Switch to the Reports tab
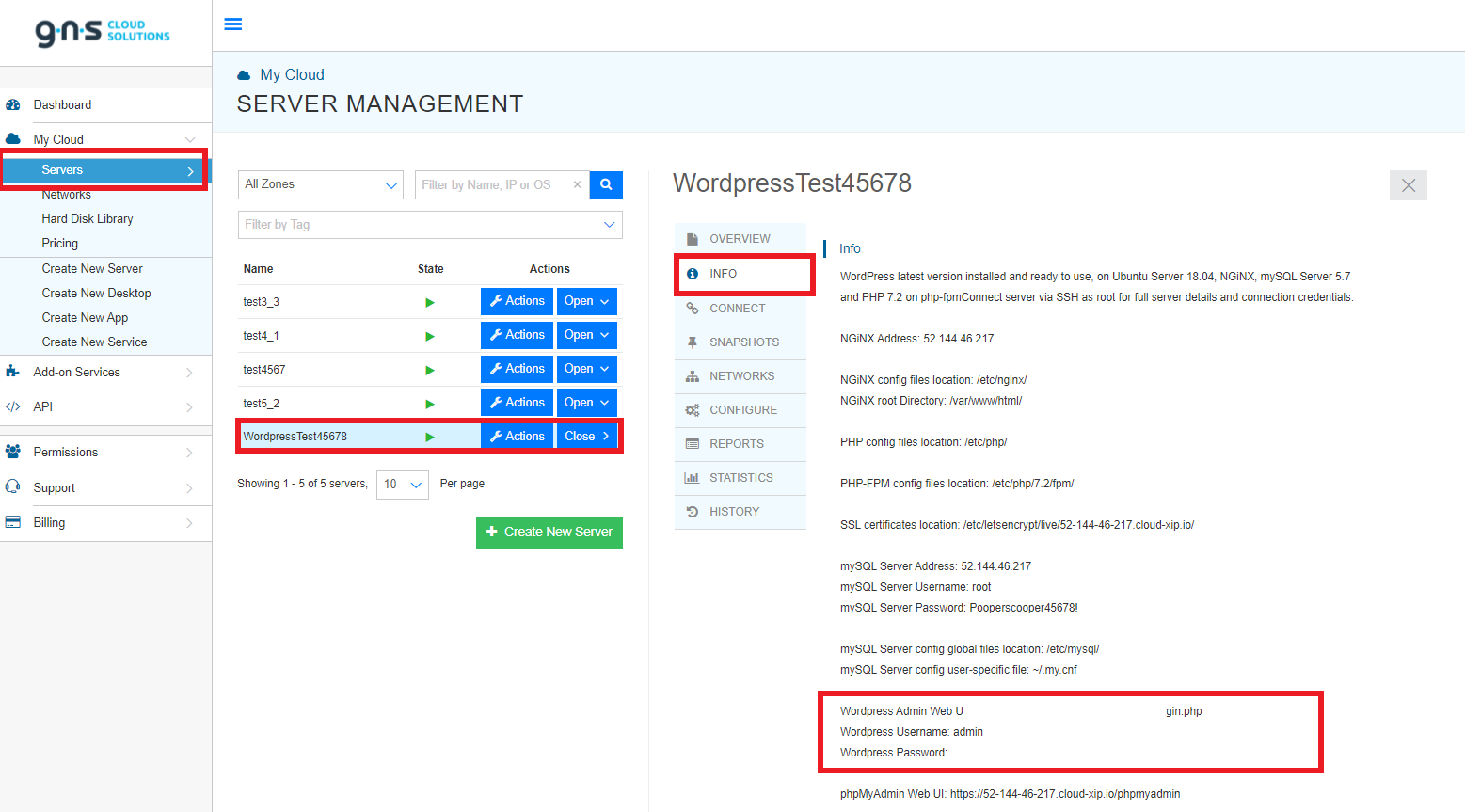 740,444
